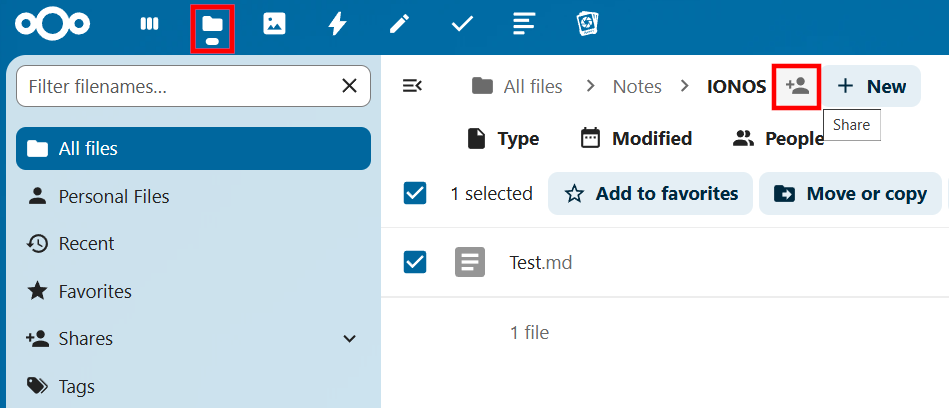The image size is (949, 408).
Task: Select Personal Files in sidebar
Action: tap(113, 196)
